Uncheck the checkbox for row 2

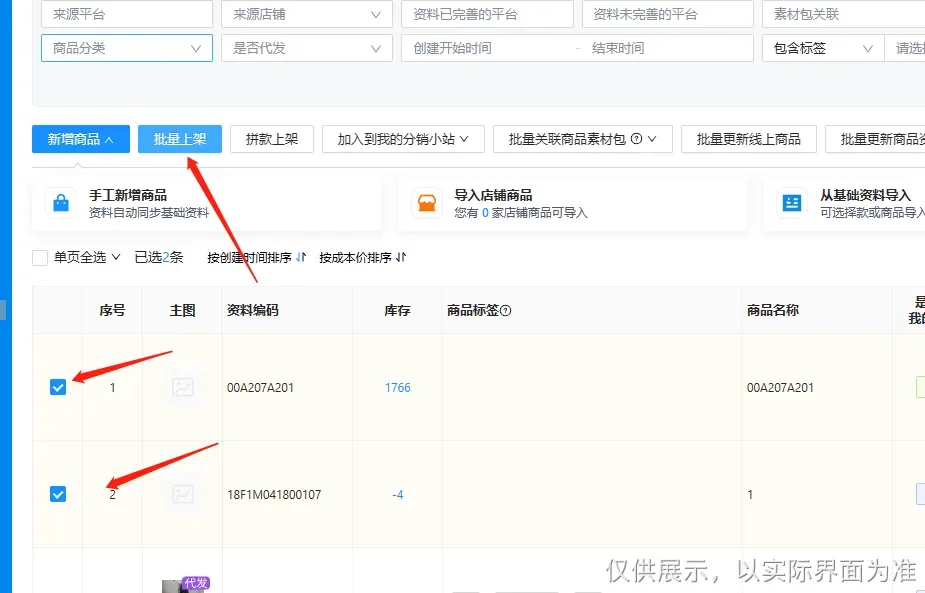[x=58, y=494]
